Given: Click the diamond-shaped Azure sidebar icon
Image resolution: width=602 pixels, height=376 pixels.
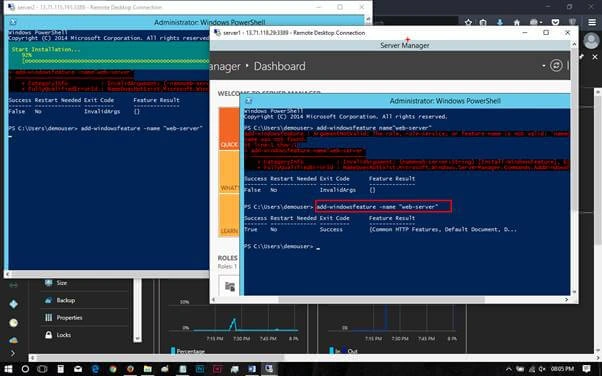Looking at the screenshot, I should pos(13,304).
